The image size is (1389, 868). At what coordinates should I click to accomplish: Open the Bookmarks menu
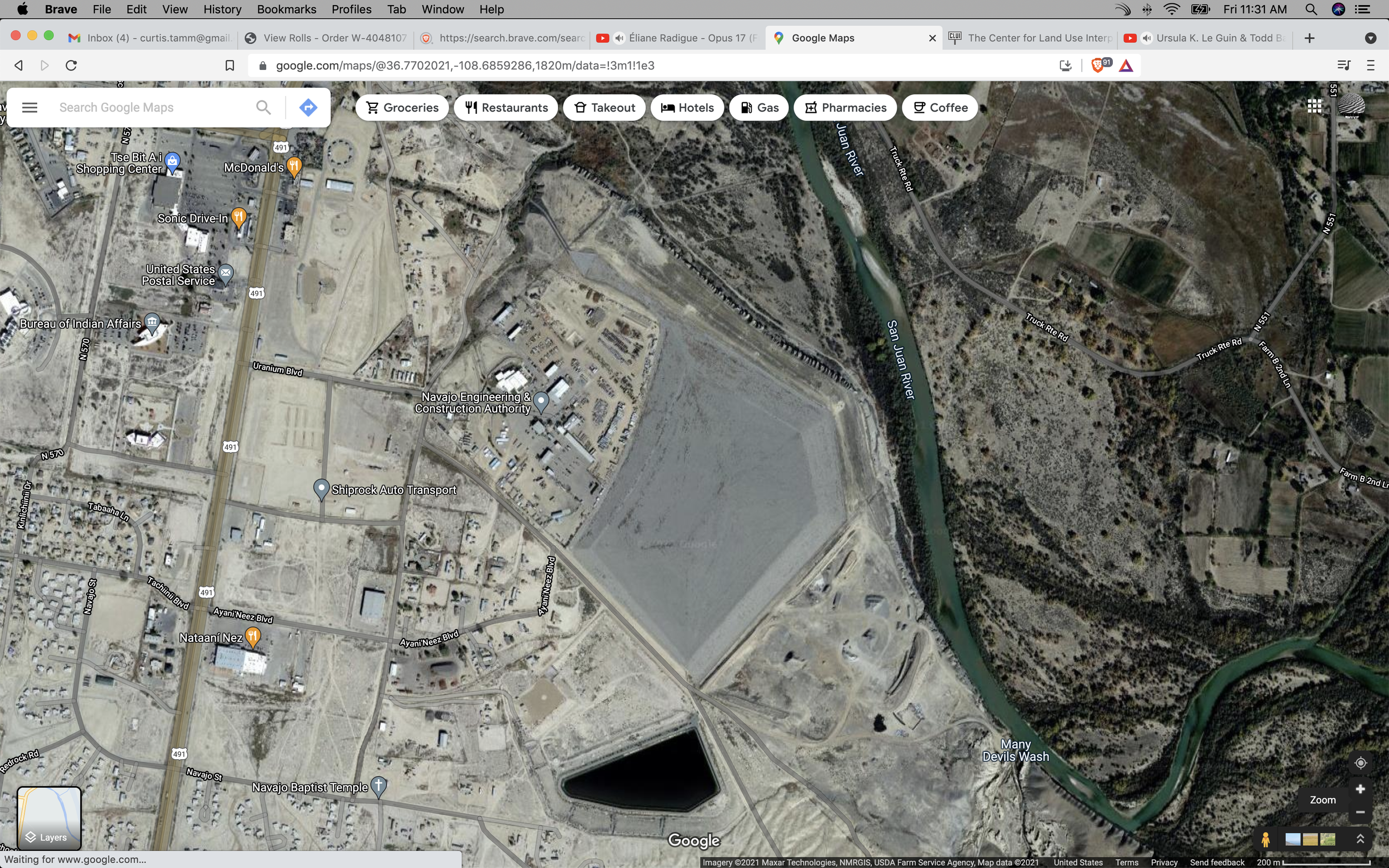[286, 9]
